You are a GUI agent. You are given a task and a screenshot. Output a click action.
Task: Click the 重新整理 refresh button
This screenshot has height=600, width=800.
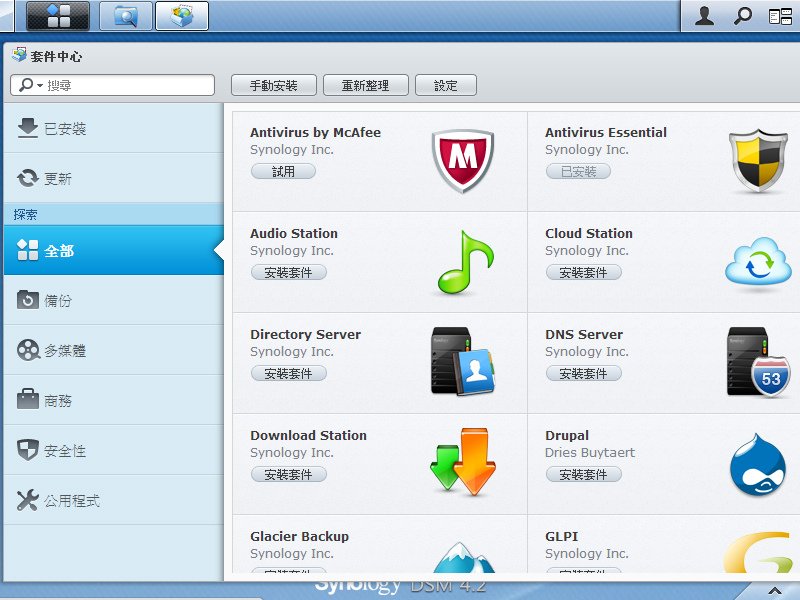pyautogui.click(x=365, y=85)
